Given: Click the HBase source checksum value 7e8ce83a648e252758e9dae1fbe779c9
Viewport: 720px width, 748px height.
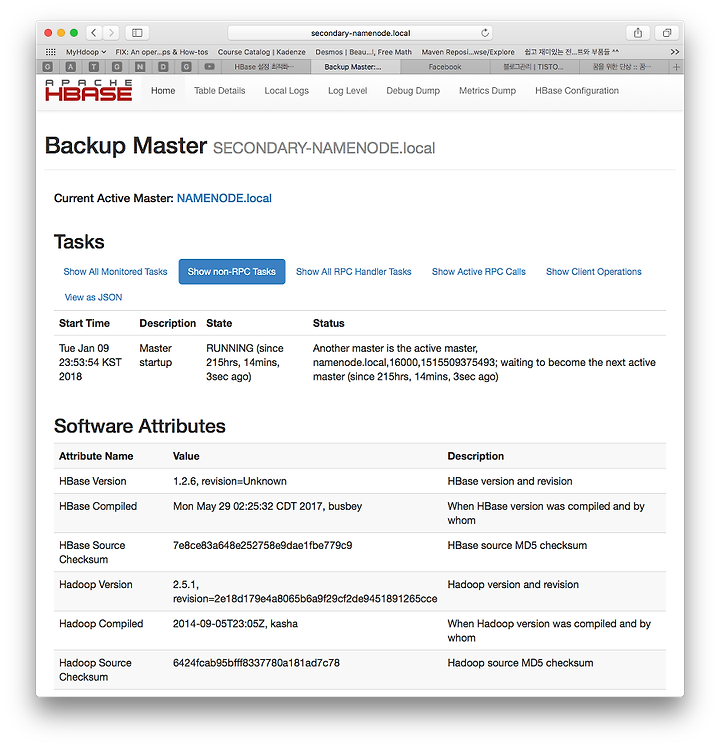Looking at the screenshot, I should tap(262, 545).
